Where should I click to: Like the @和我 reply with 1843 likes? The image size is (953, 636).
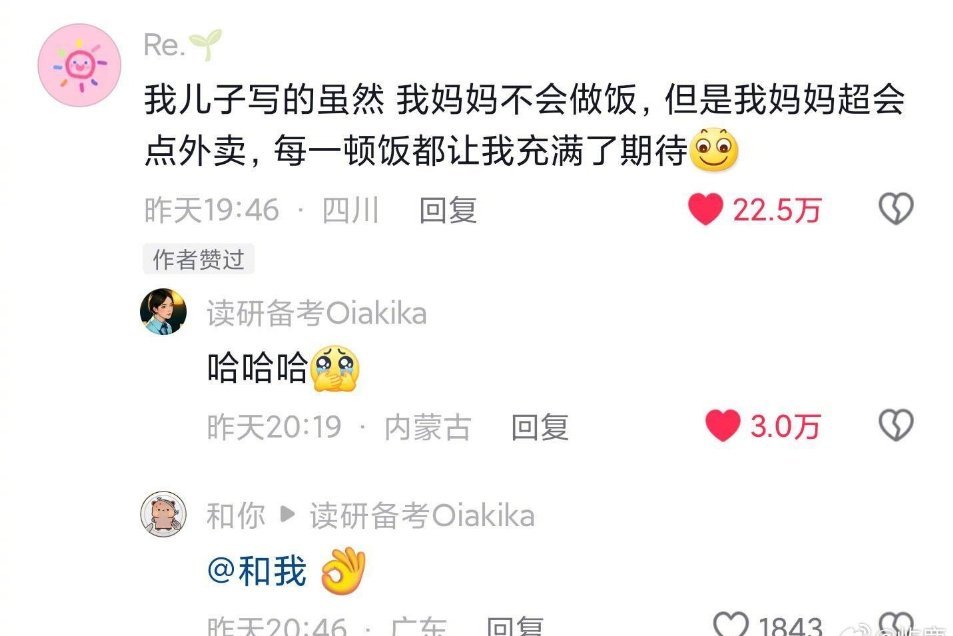[x=731, y=624]
